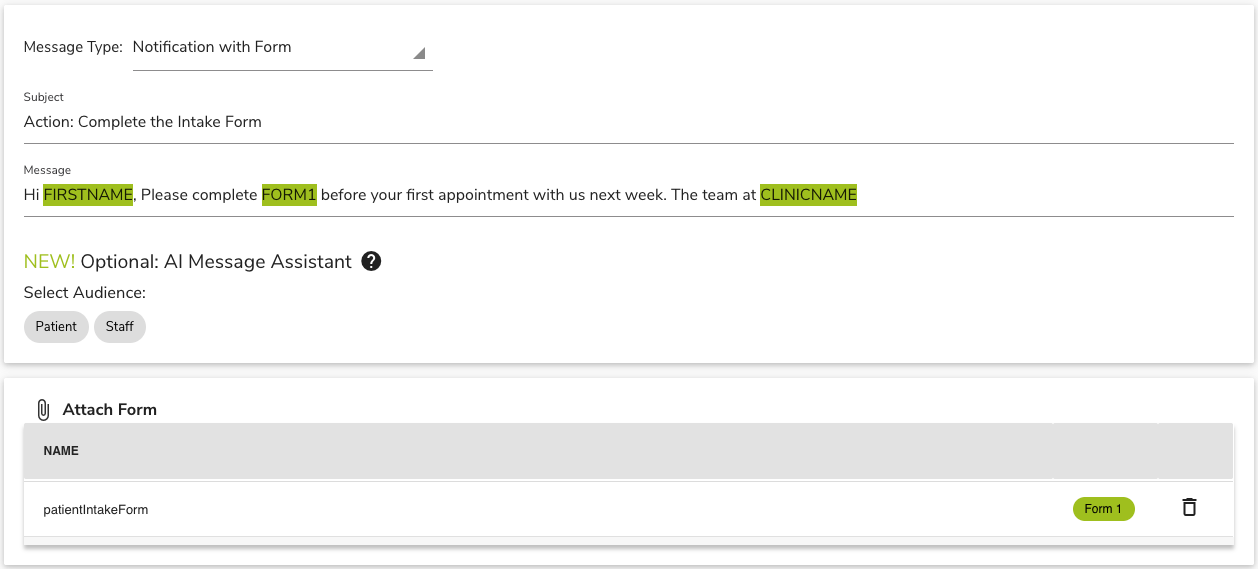The image size is (1258, 569).
Task: Open the Message Type dropdown arrow
Action: point(419,53)
